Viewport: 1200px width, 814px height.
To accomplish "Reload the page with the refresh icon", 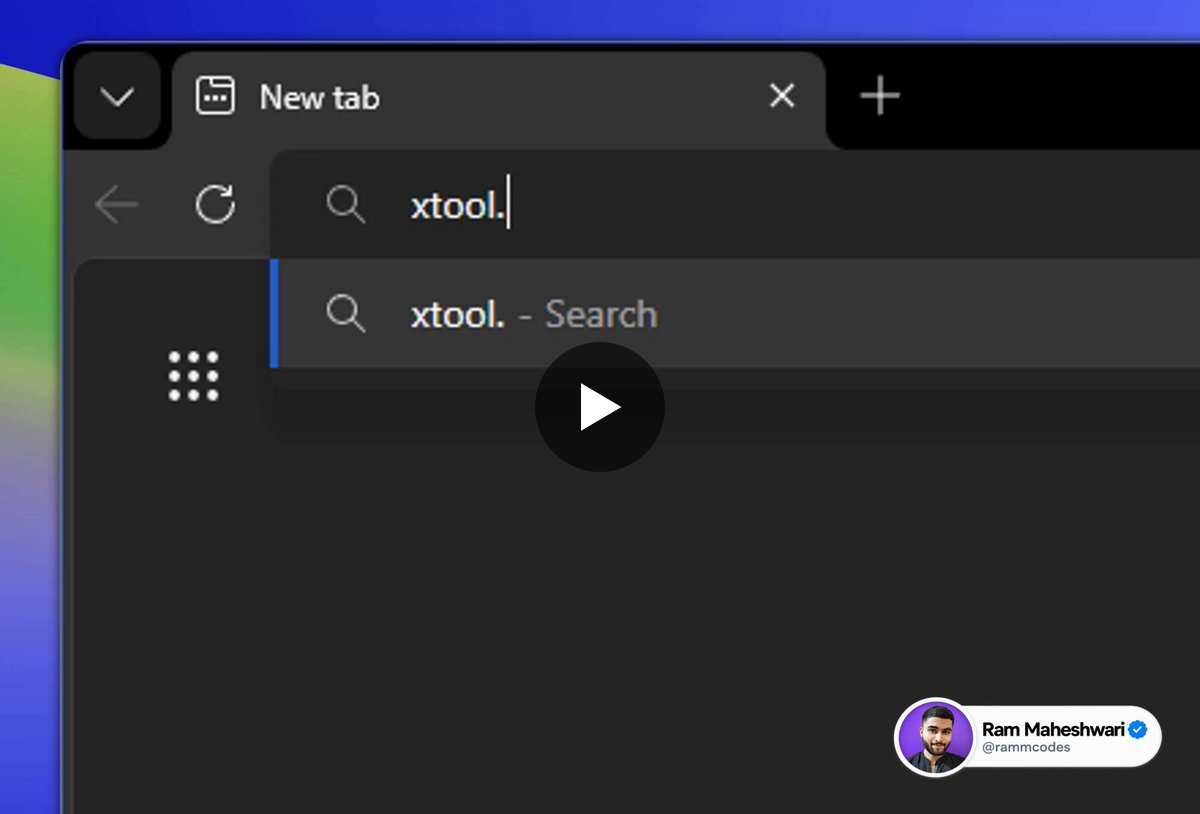I will (x=215, y=204).
